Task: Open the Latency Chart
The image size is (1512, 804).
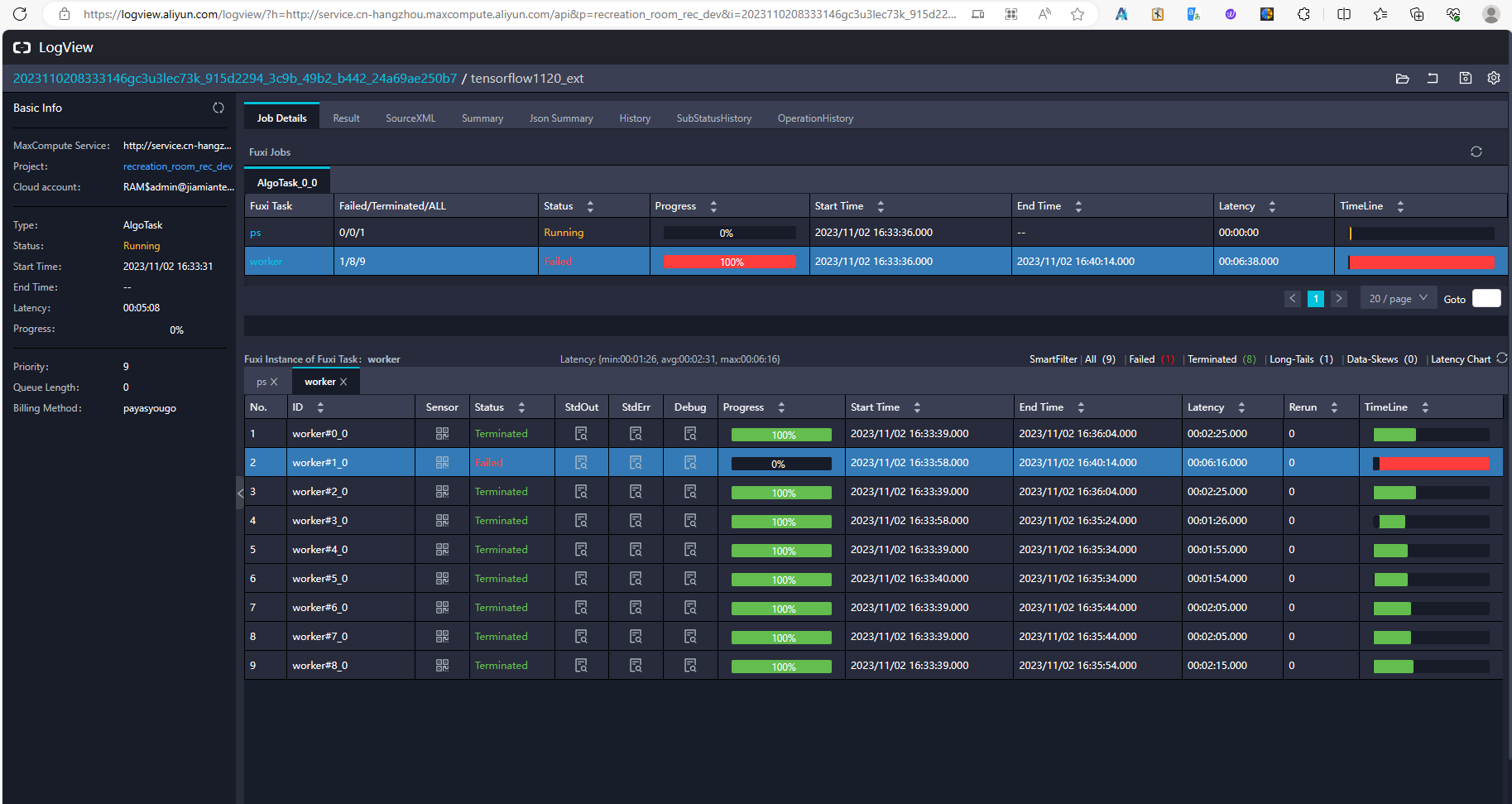Action: point(1461,359)
